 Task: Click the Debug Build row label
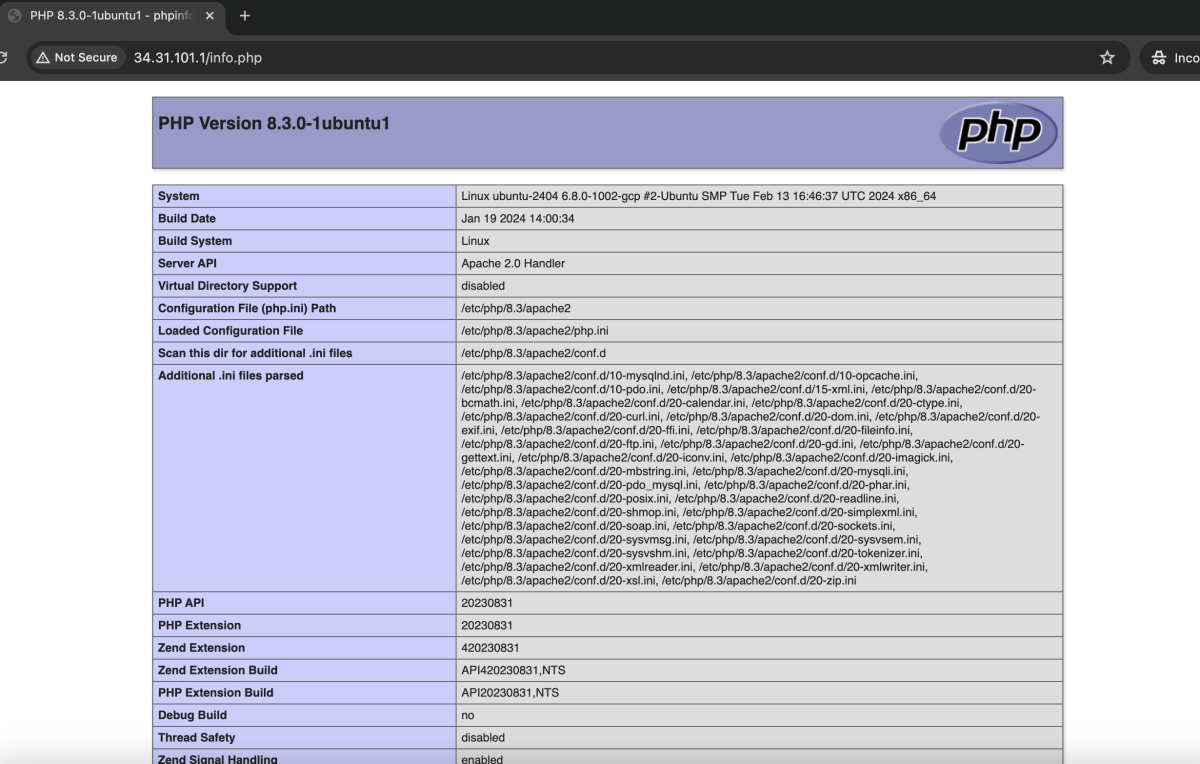point(192,715)
